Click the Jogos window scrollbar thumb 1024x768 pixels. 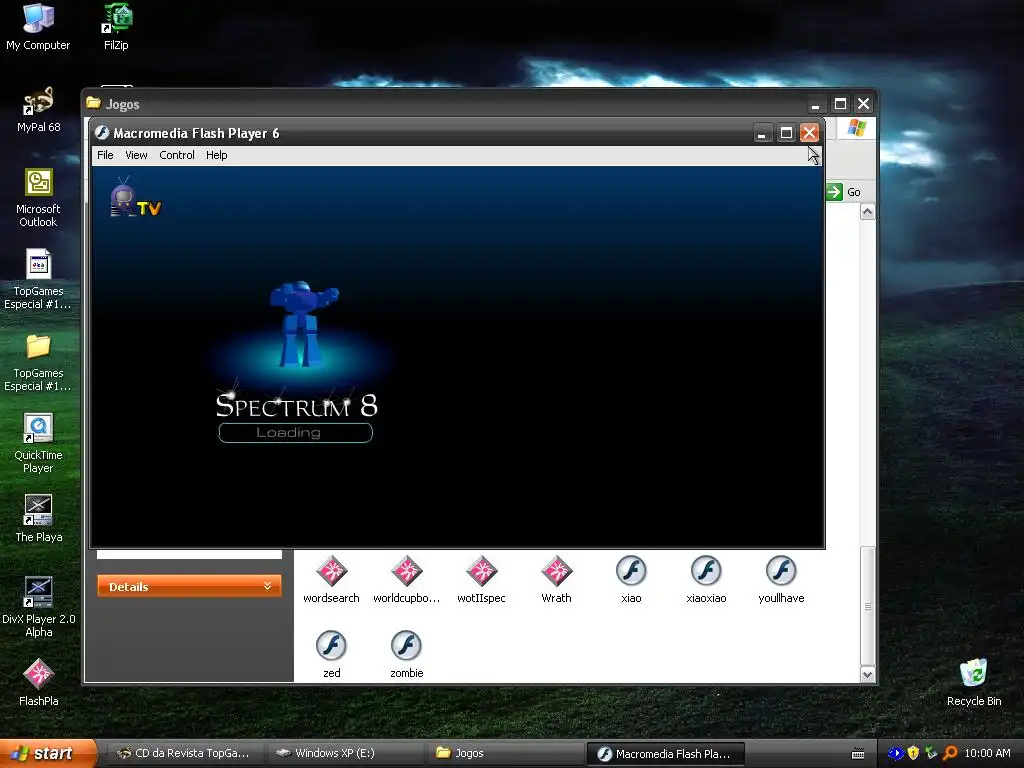point(867,605)
